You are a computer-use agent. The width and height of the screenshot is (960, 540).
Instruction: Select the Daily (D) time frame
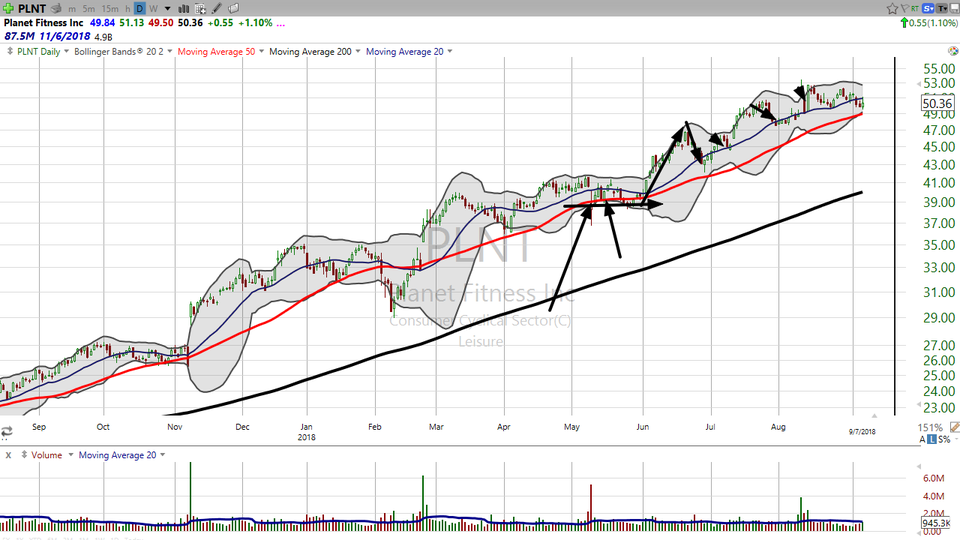pyautogui.click(x=139, y=8)
